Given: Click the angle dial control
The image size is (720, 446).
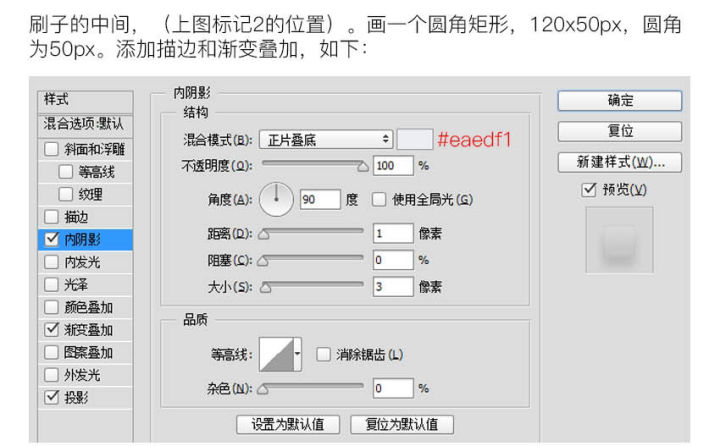Looking at the screenshot, I should pos(277,199).
